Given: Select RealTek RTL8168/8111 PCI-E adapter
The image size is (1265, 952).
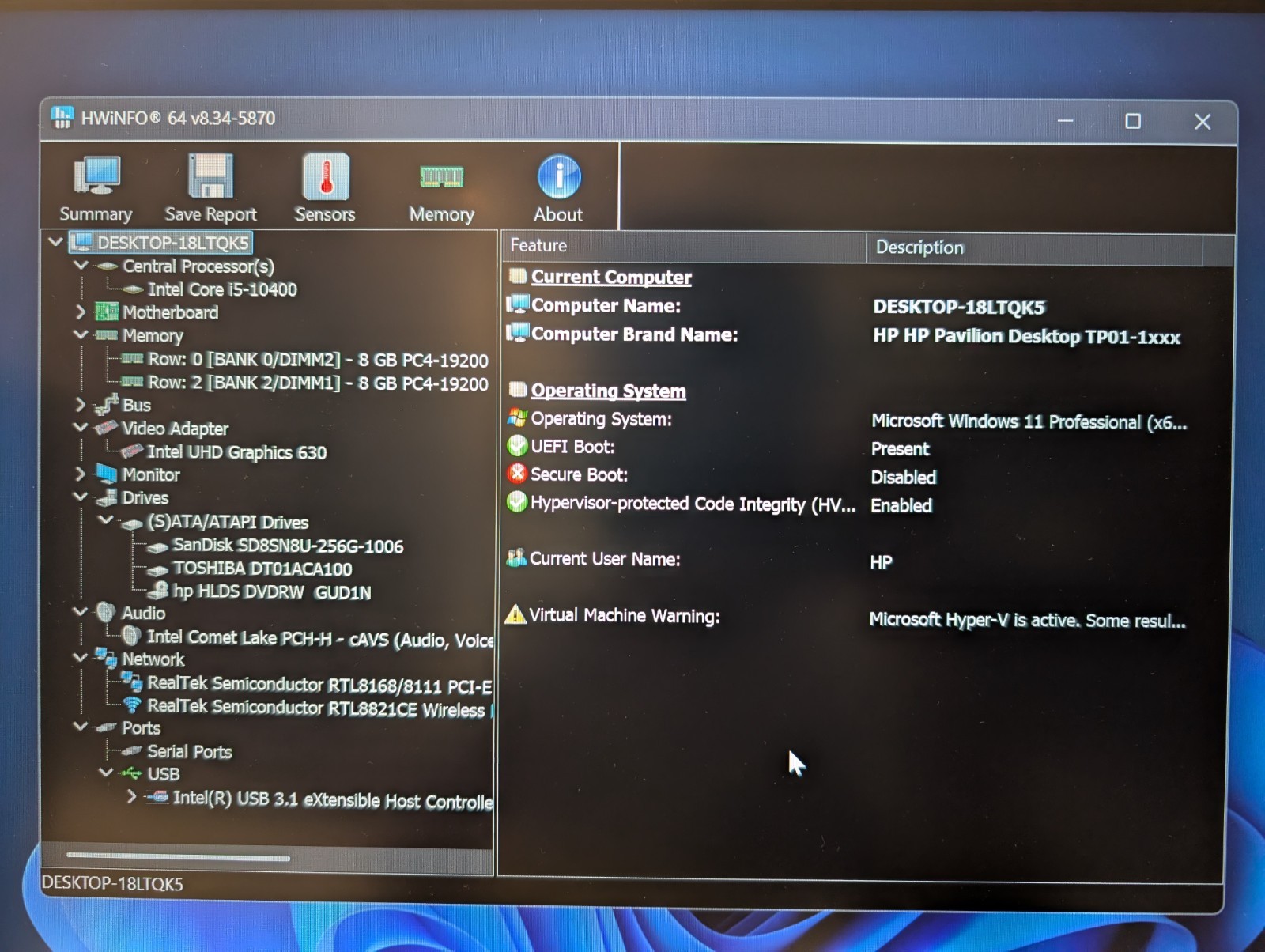Looking at the screenshot, I should coord(319,685).
